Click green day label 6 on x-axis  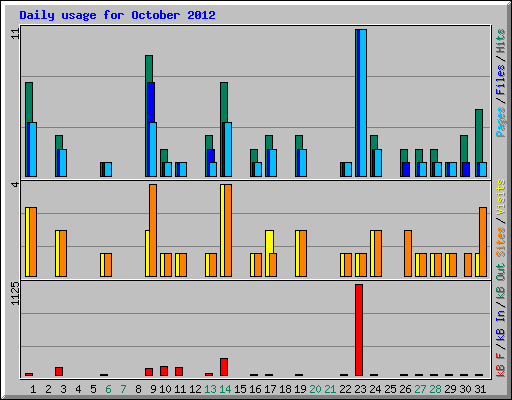pos(108,389)
